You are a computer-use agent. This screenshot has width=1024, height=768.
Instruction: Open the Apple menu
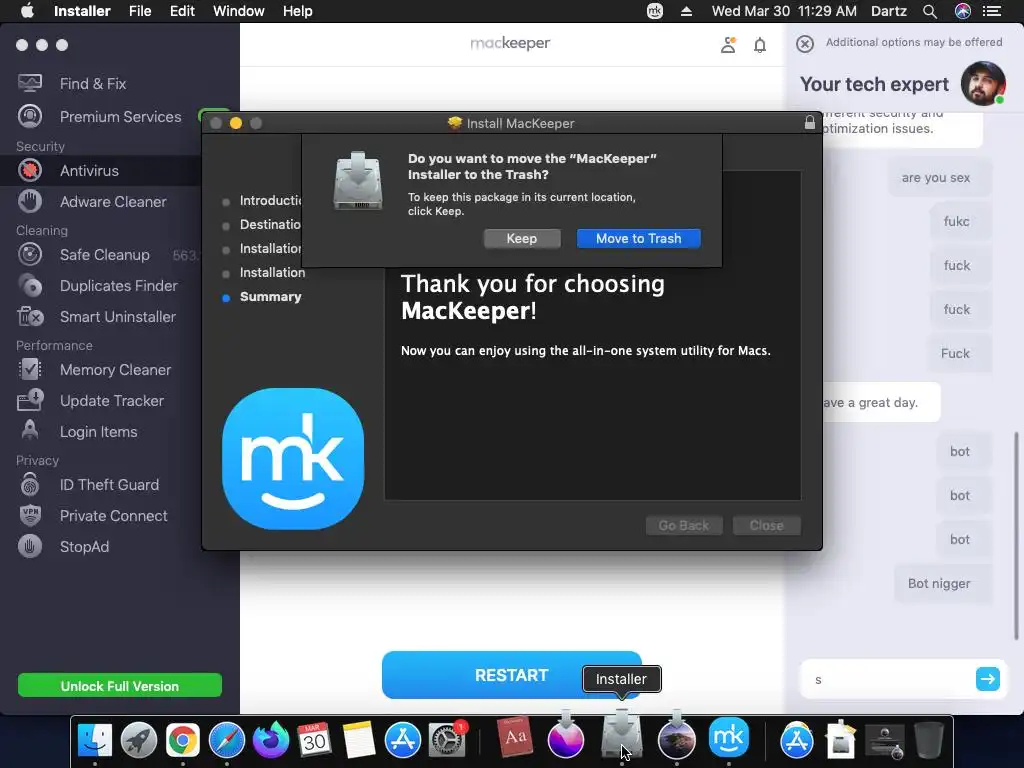[27, 11]
